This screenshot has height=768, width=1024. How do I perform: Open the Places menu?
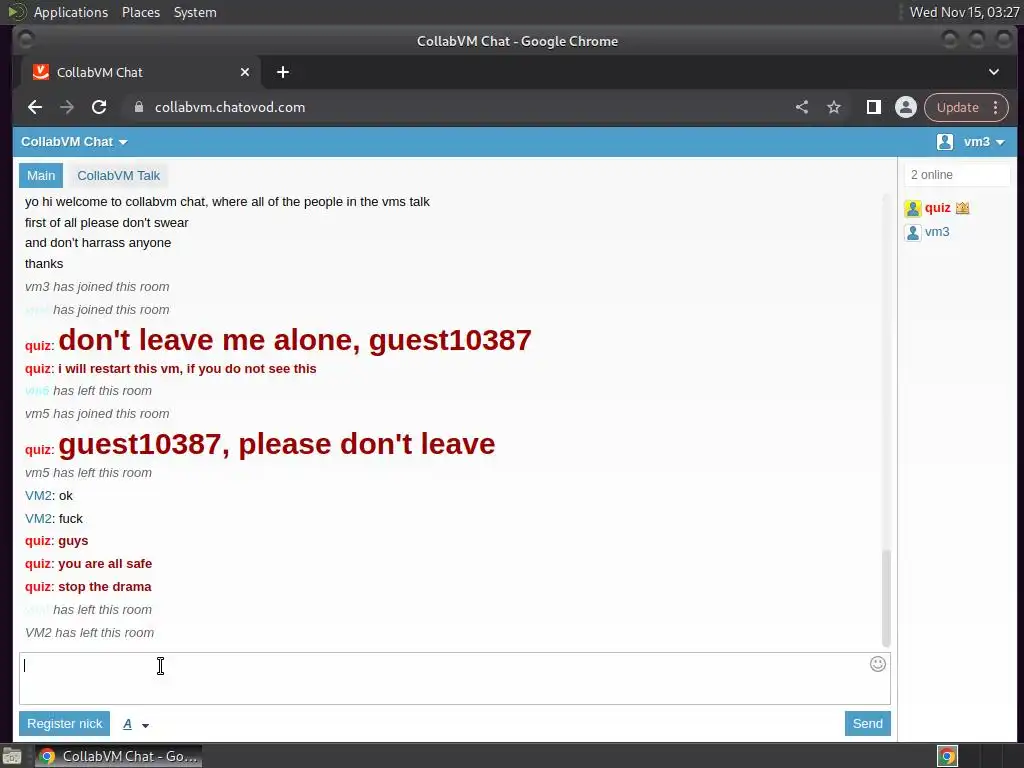[x=140, y=12]
